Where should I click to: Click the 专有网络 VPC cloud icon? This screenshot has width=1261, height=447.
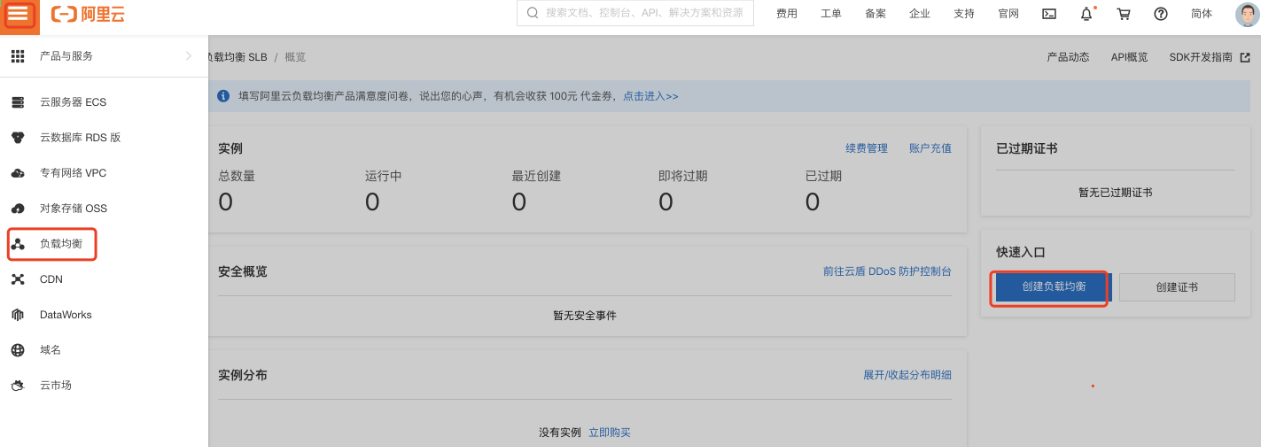pos(18,173)
